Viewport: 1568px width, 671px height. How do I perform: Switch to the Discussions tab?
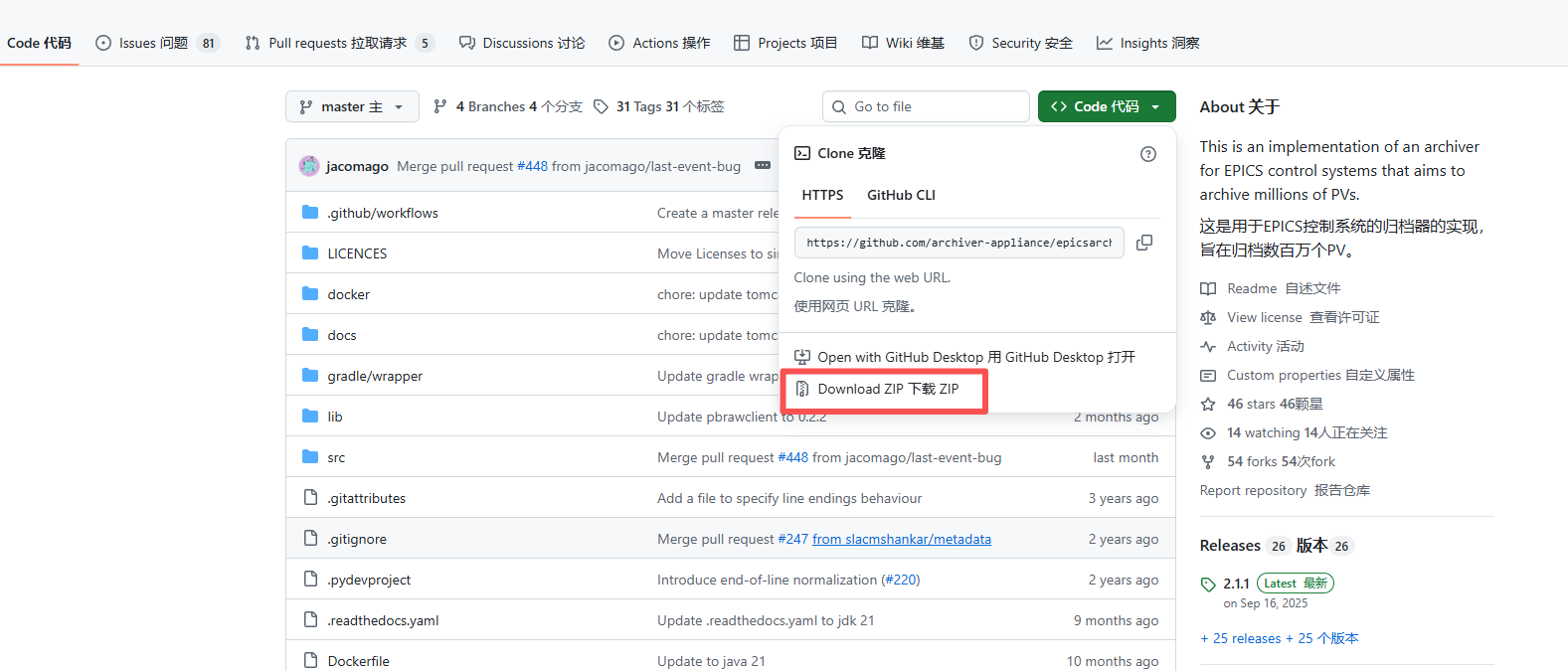(522, 43)
